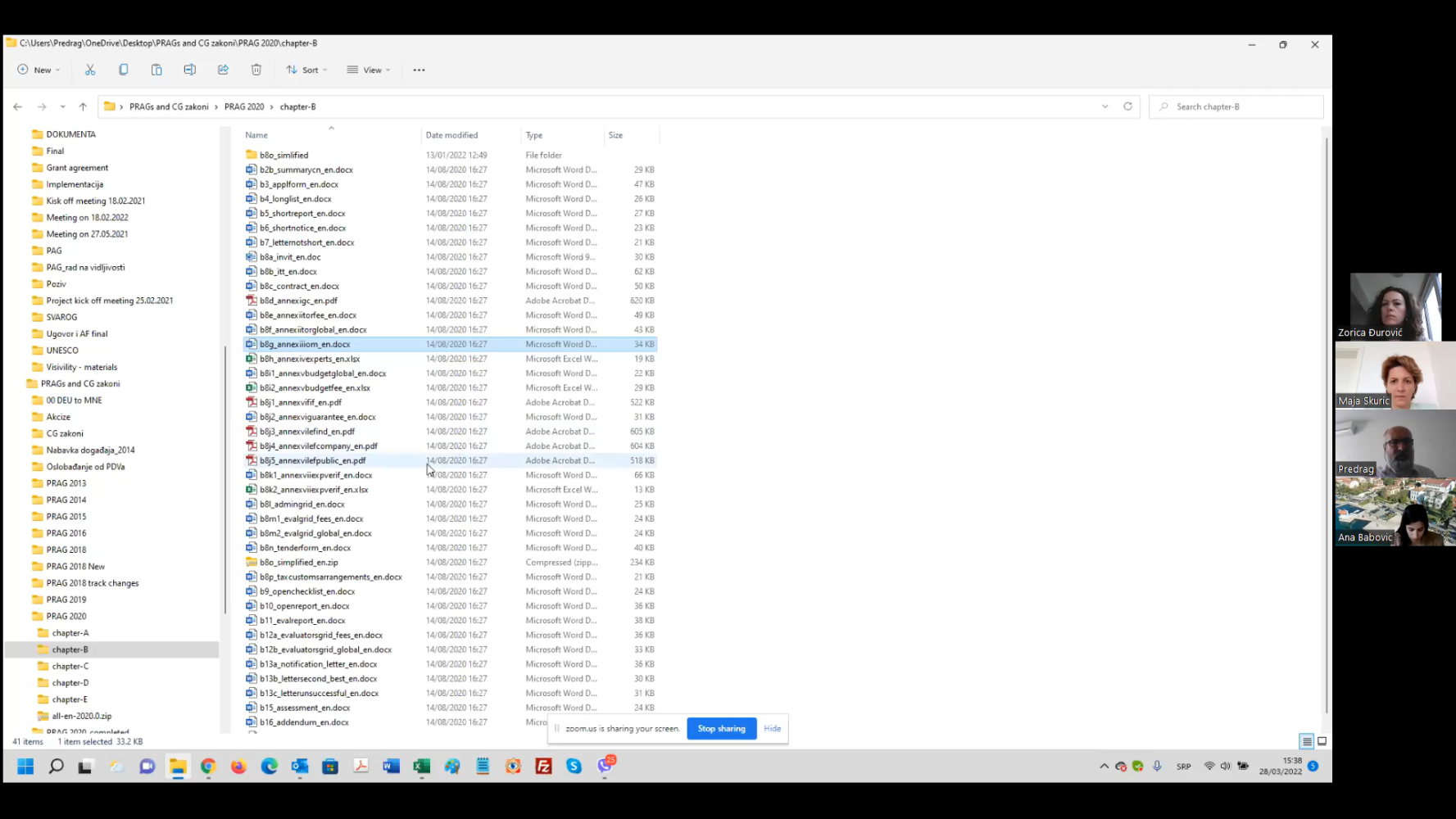Open Excel from the taskbar
The width and height of the screenshot is (1456, 819).
tap(421, 766)
